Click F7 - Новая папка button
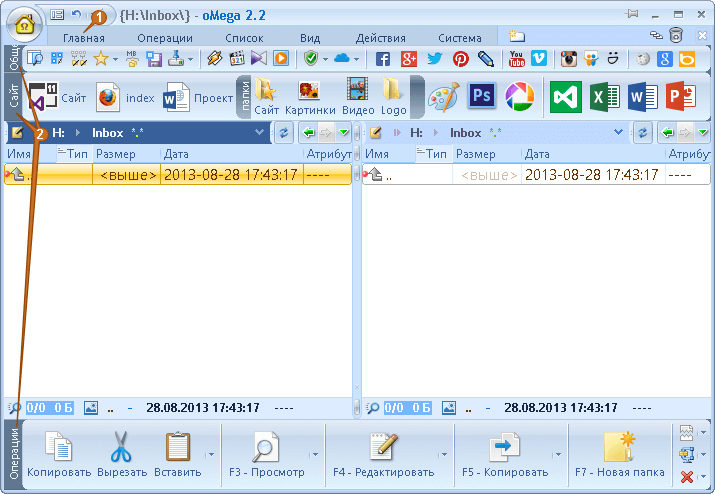The height and width of the screenshot is (494, 715). (620, 454)
